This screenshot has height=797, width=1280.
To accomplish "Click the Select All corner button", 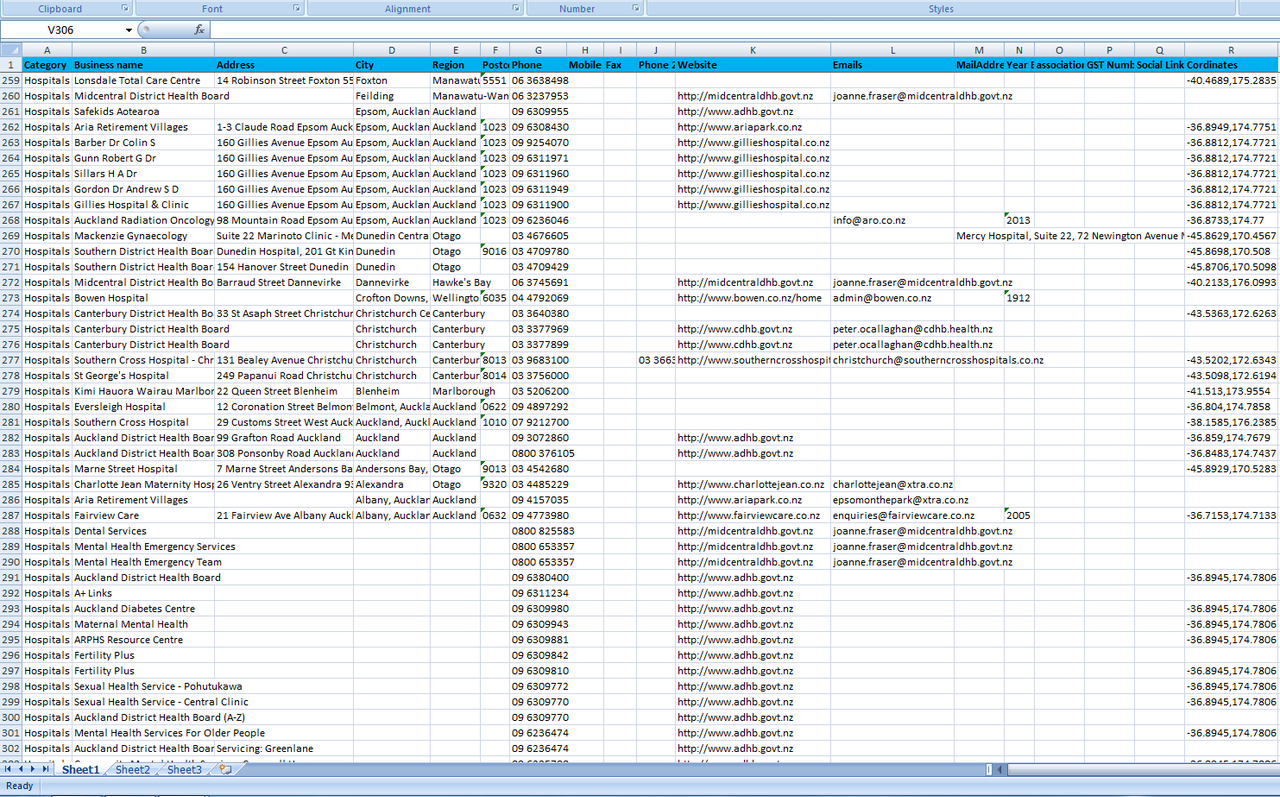I will 11,50.
